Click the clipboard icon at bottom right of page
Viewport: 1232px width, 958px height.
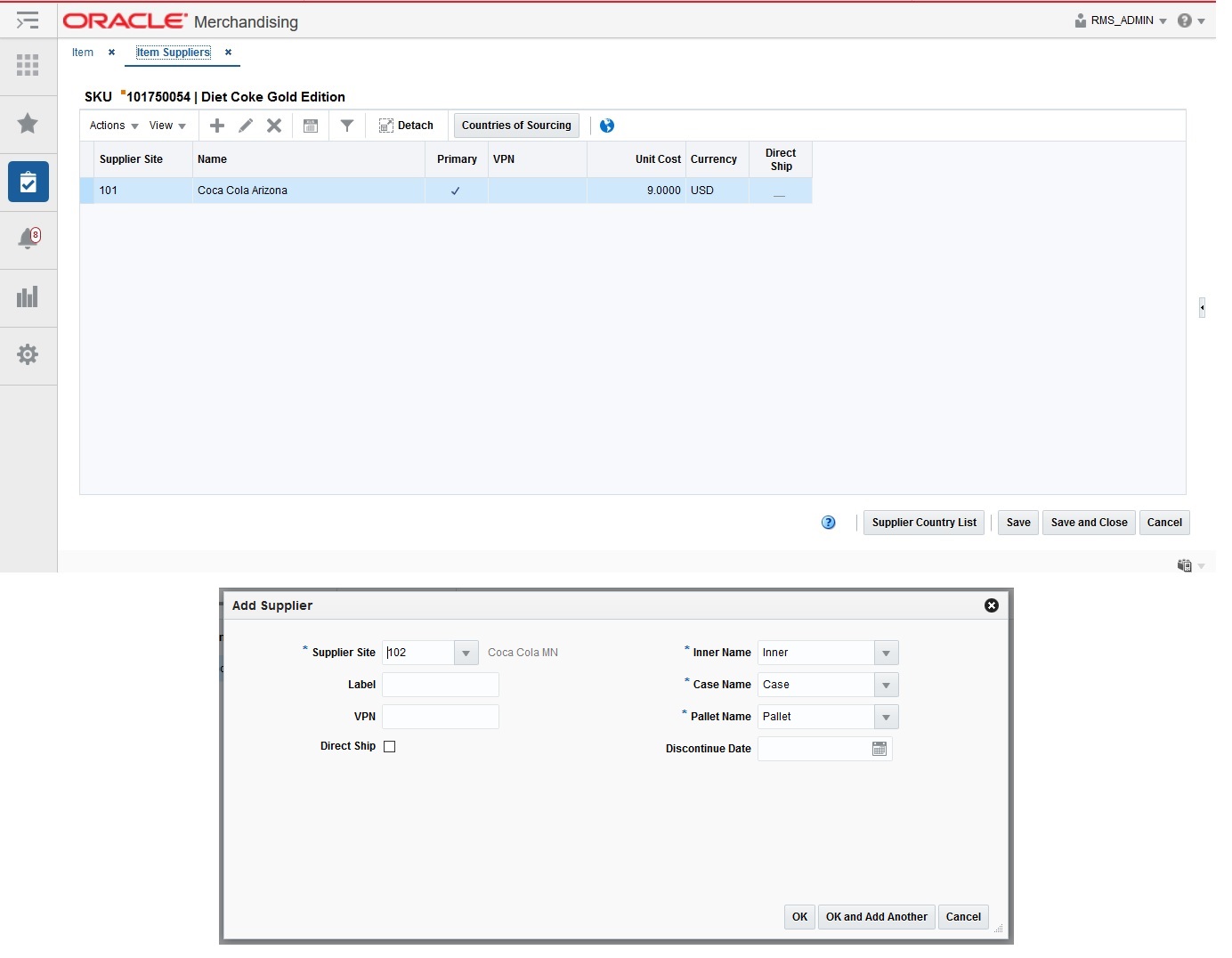point(1185,565)
